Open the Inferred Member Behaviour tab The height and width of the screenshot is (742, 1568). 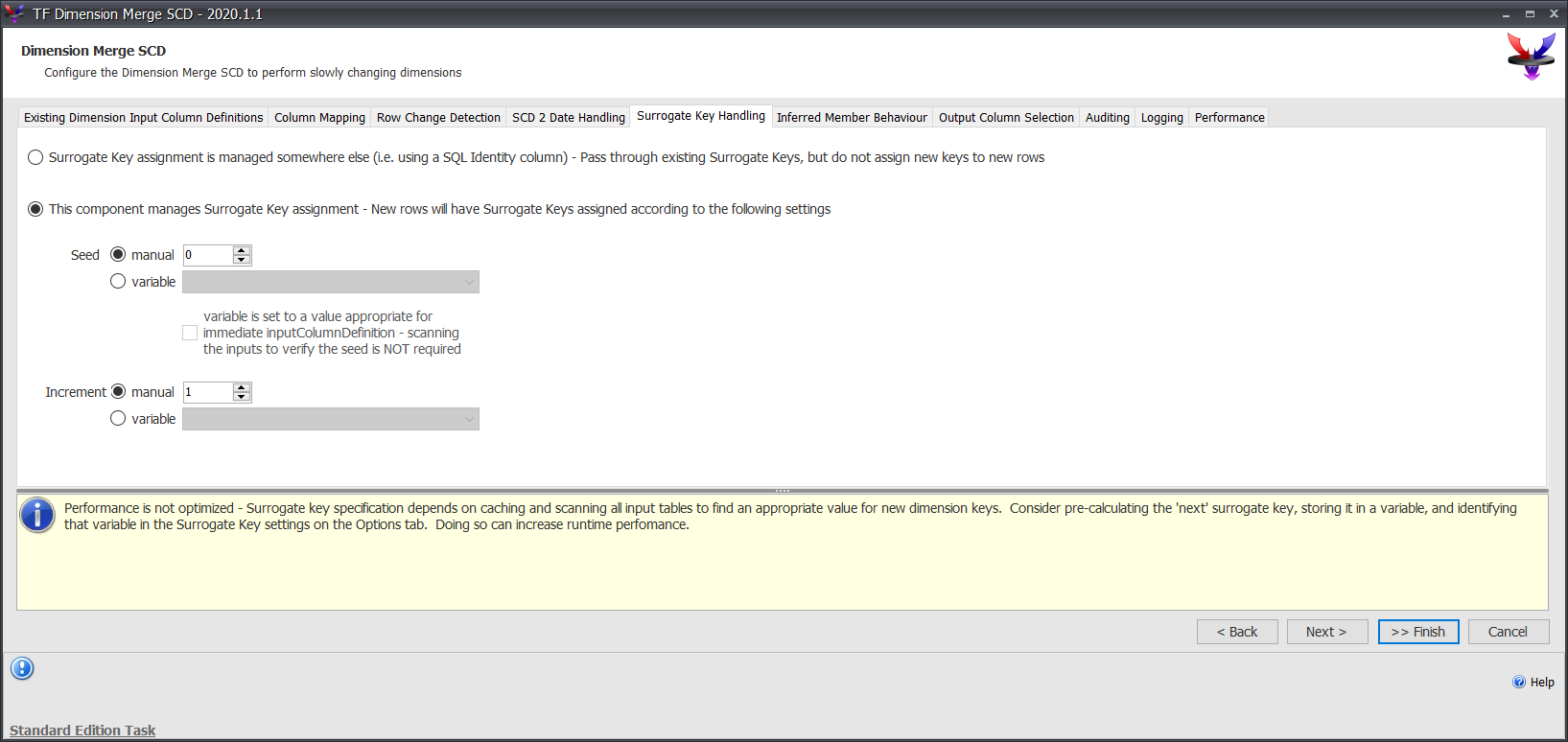852,117
